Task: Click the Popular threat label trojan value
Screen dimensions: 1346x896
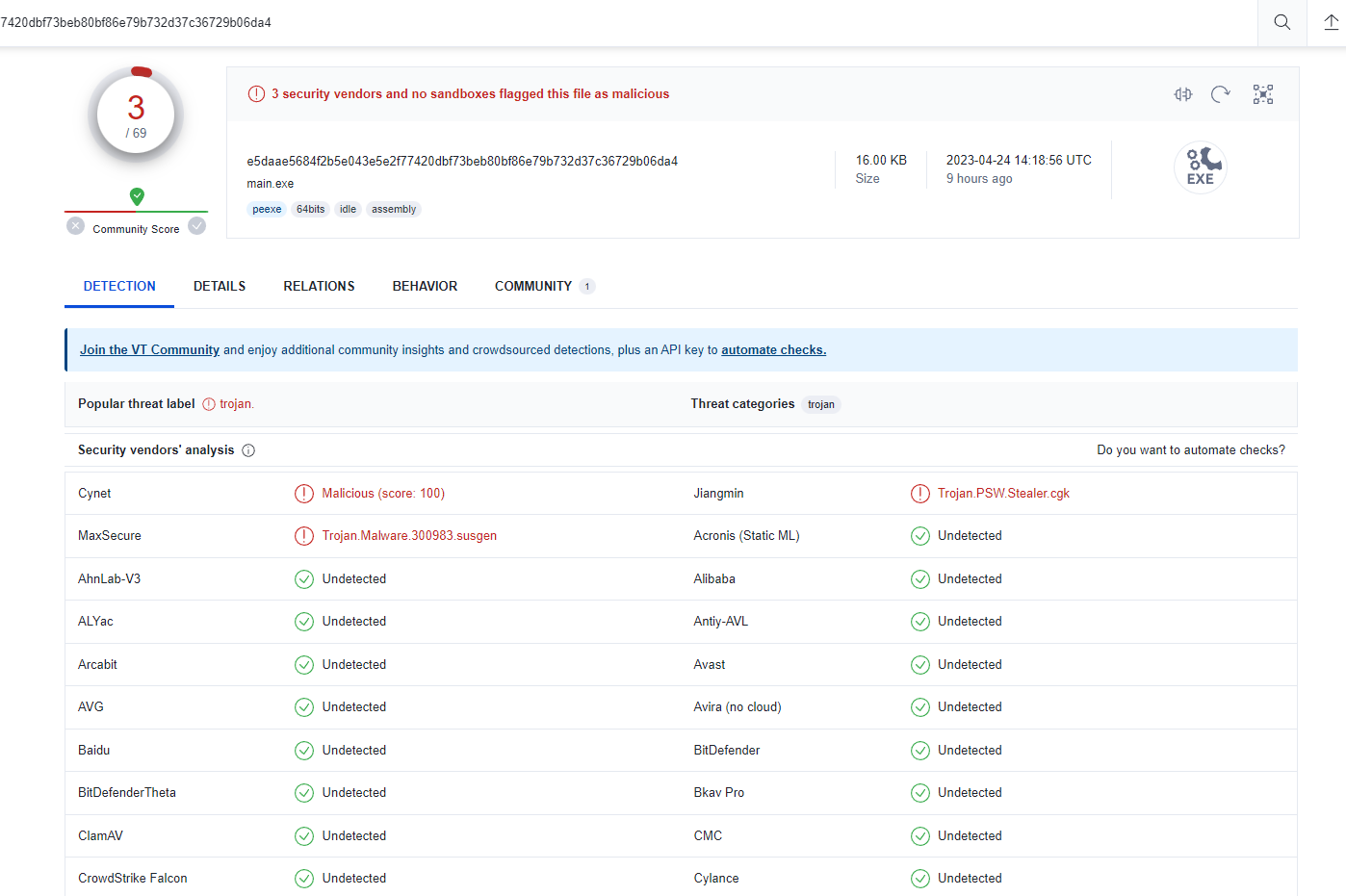Action: pos(236,404)
